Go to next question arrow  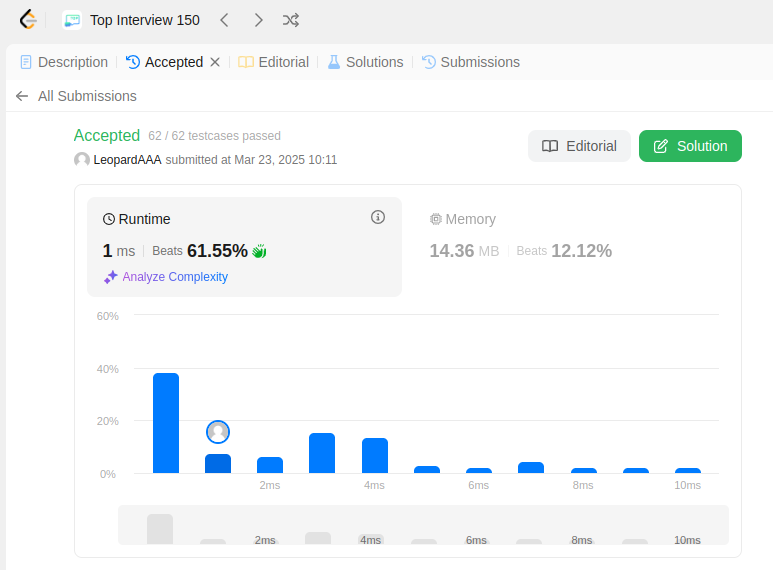(x=258, y=20)
